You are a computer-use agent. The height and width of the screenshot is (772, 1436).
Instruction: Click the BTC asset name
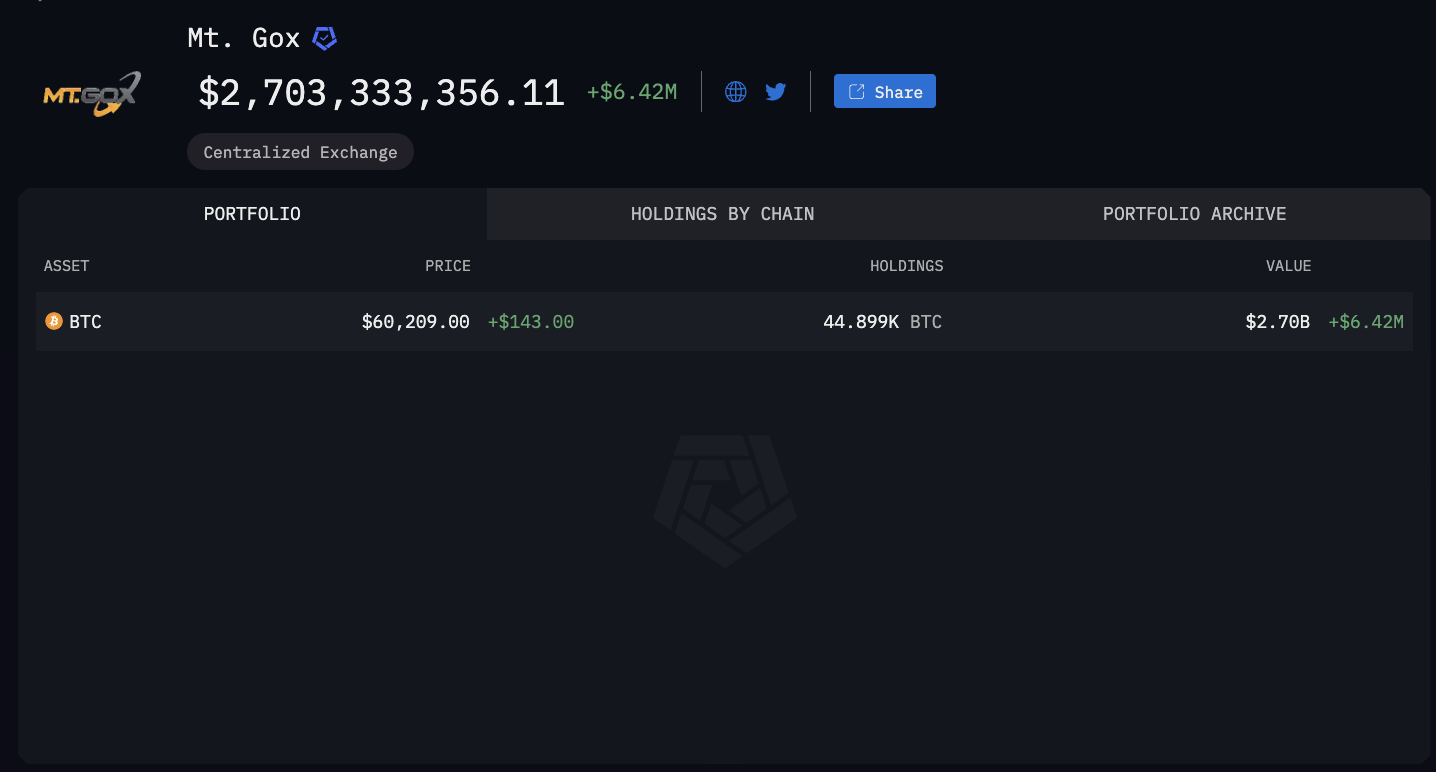tap(85, 322)
